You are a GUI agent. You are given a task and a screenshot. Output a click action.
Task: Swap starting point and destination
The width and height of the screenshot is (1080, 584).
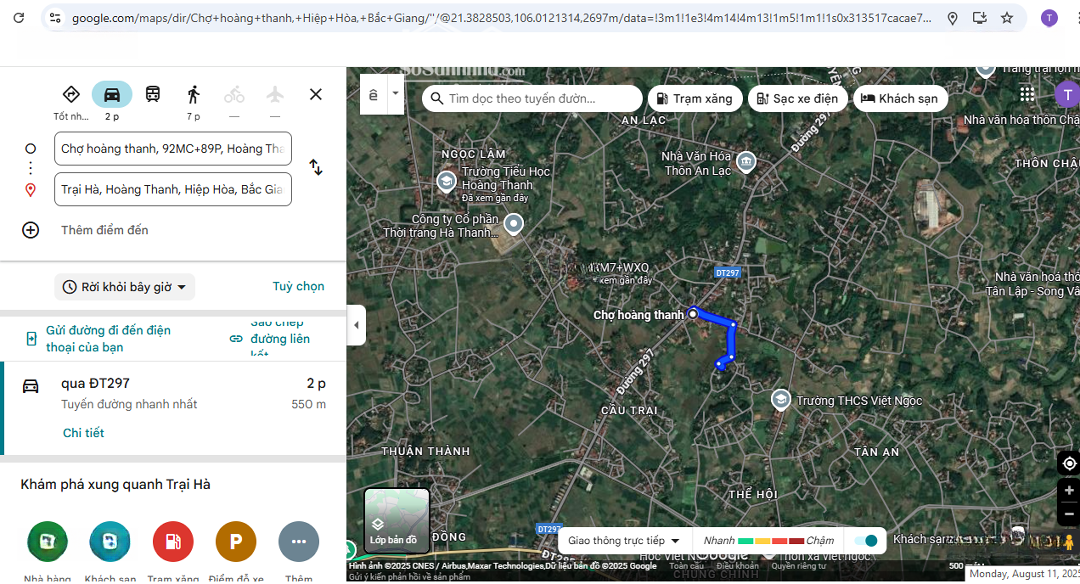[316, 167]
